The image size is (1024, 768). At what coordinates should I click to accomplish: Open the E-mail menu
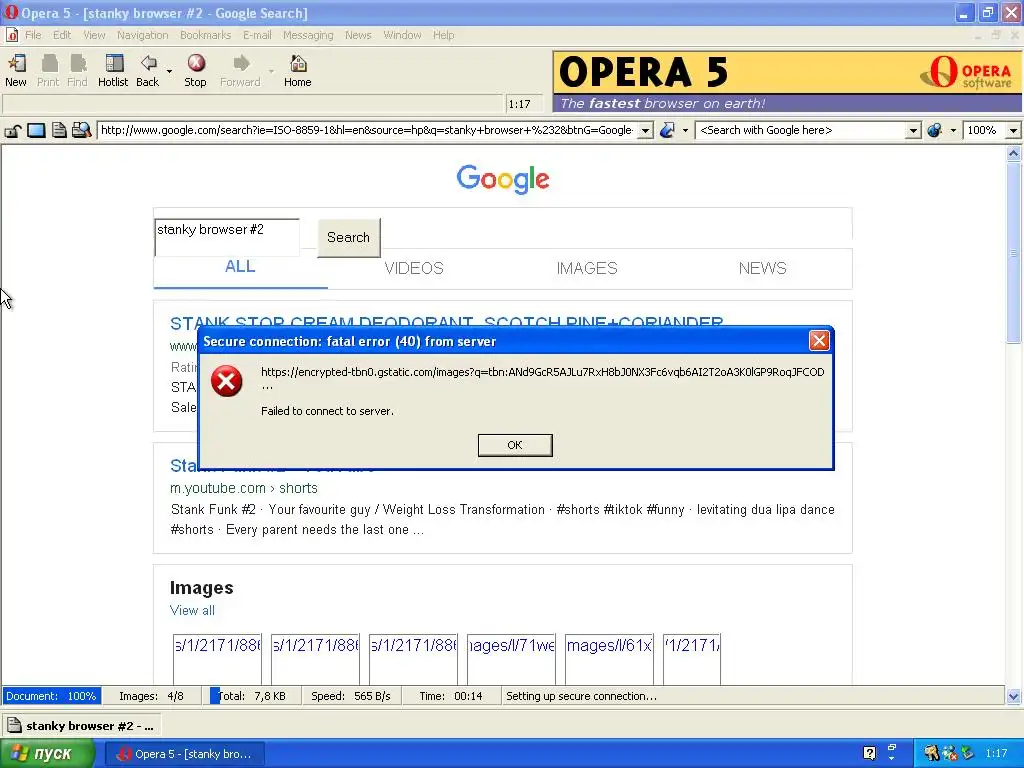coord(257,35)
